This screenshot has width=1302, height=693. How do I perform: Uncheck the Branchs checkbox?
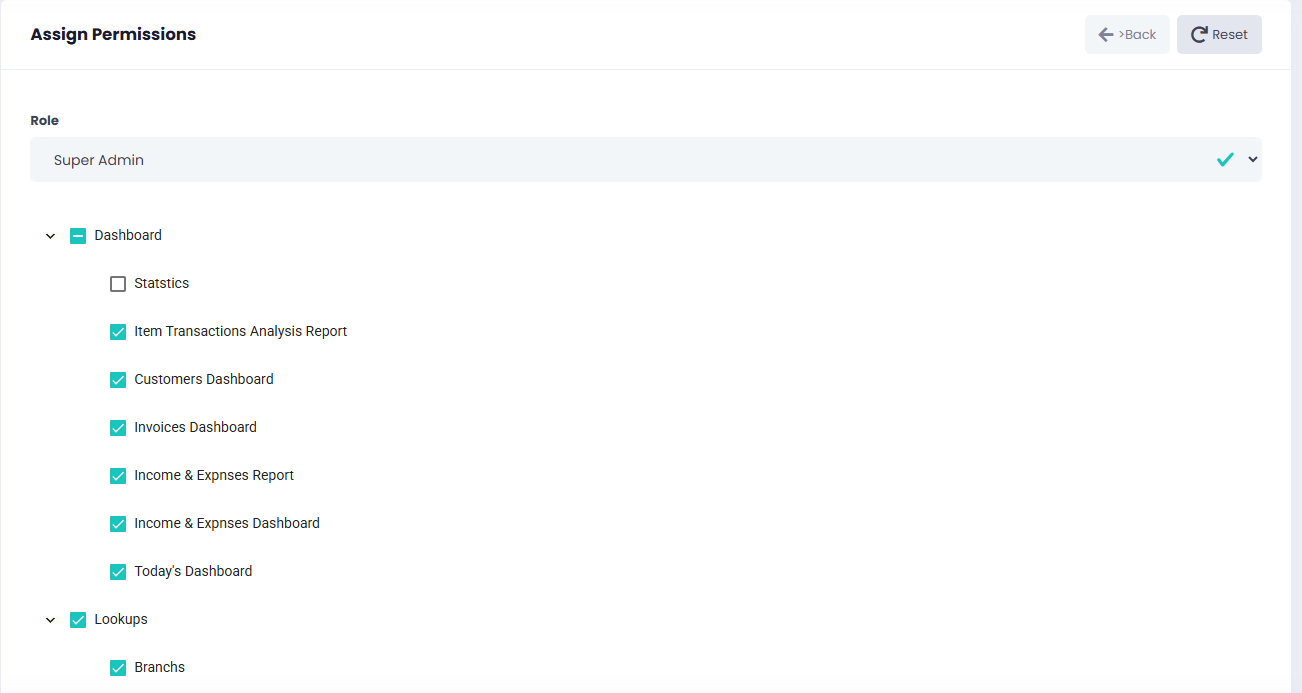click(x=118, y=668)
